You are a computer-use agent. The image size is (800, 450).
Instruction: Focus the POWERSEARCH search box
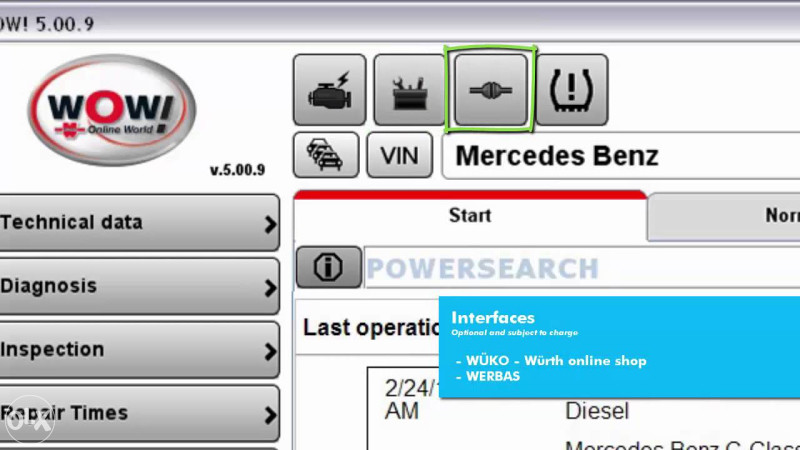pos(582,268)
